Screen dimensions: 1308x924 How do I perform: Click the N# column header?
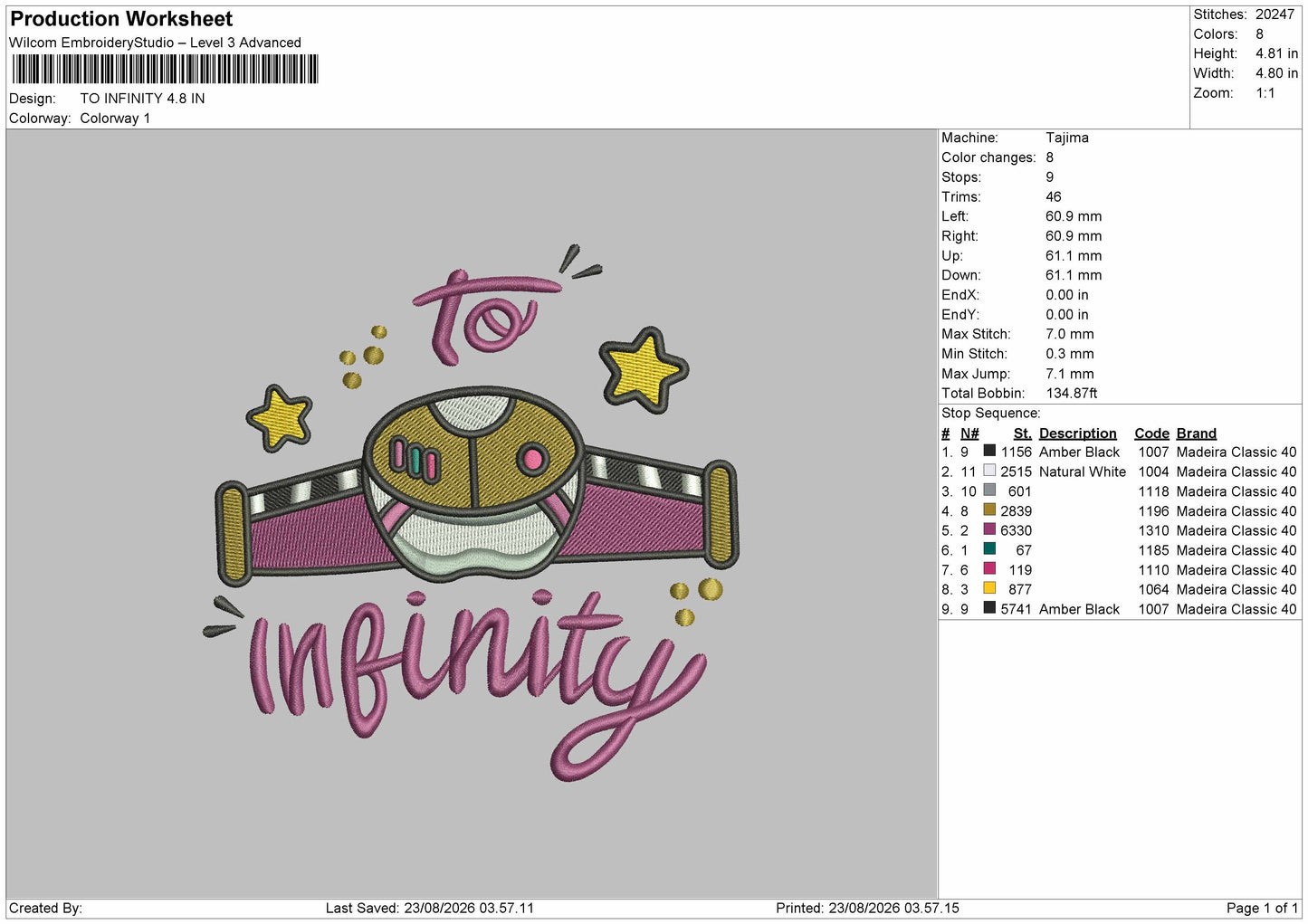tap(969, 433)
